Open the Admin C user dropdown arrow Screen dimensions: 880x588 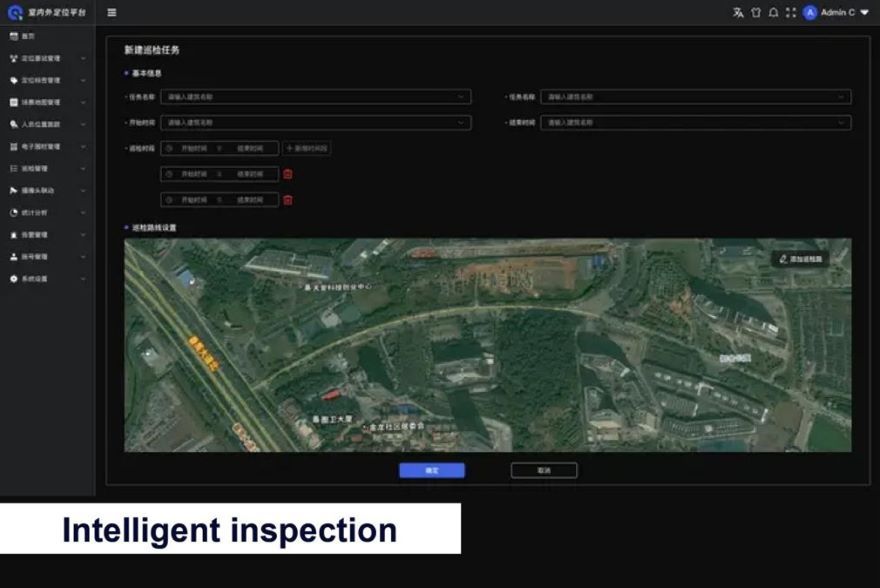(x=864, y=13)
